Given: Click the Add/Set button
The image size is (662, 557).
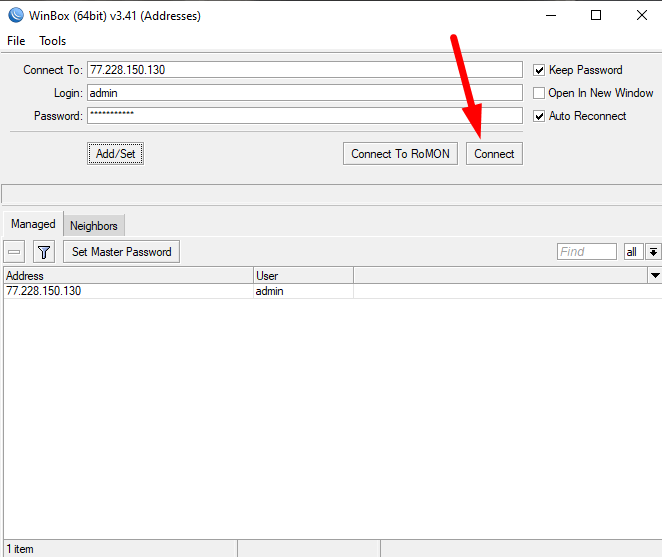Looking at the screenshot, I should point(115,154).
